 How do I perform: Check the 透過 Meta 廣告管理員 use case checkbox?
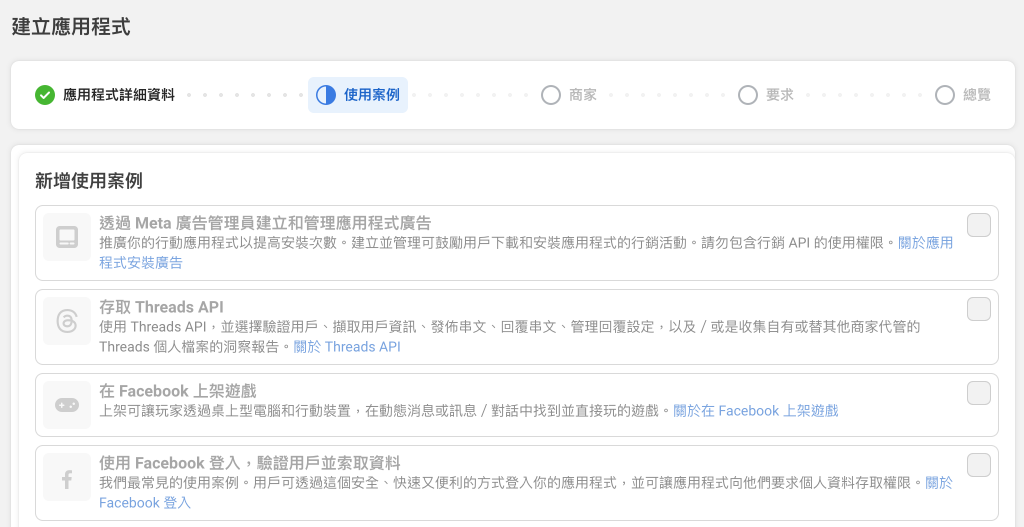point(979,225)
